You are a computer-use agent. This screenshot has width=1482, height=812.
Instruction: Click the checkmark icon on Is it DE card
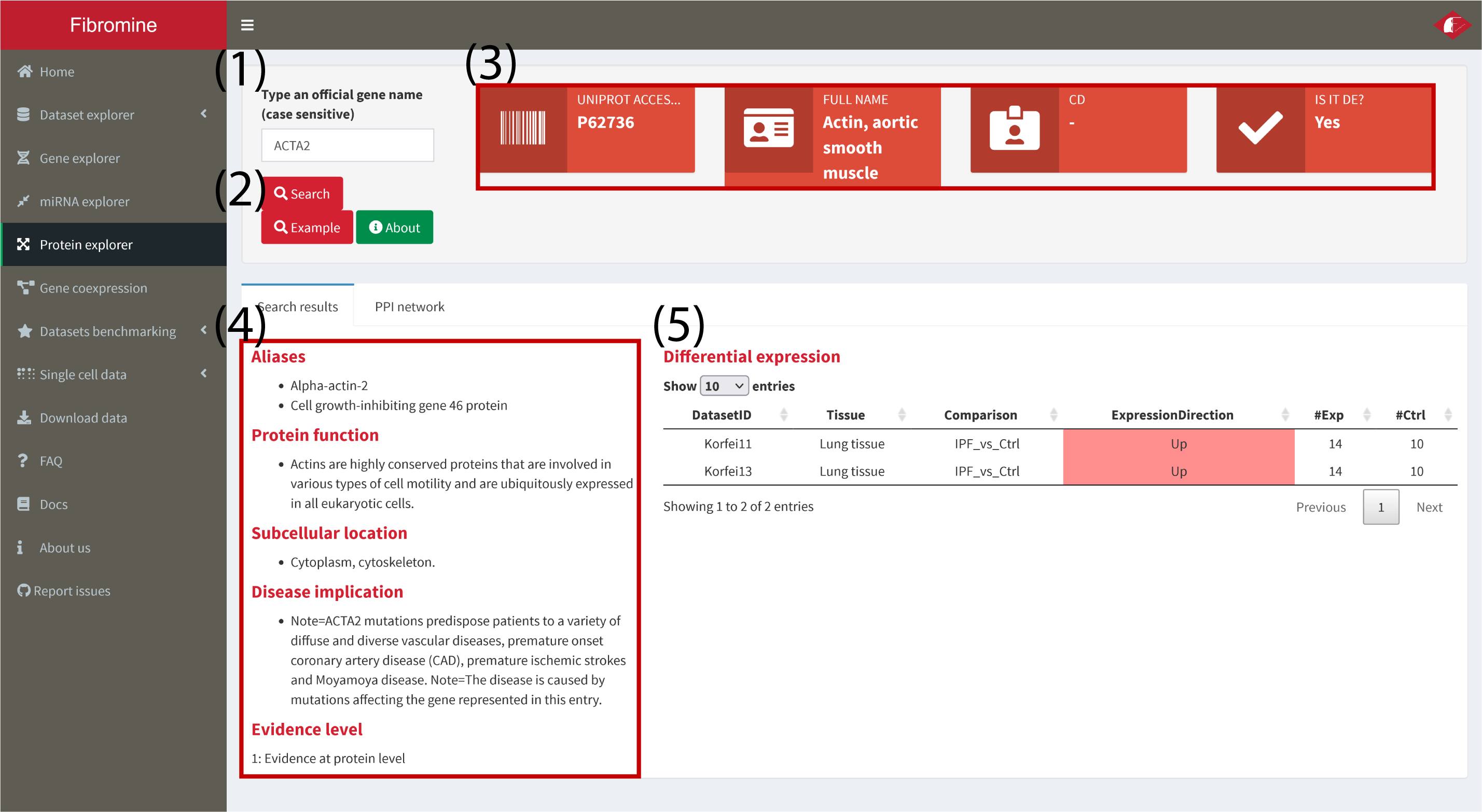tap(1261, 128)
